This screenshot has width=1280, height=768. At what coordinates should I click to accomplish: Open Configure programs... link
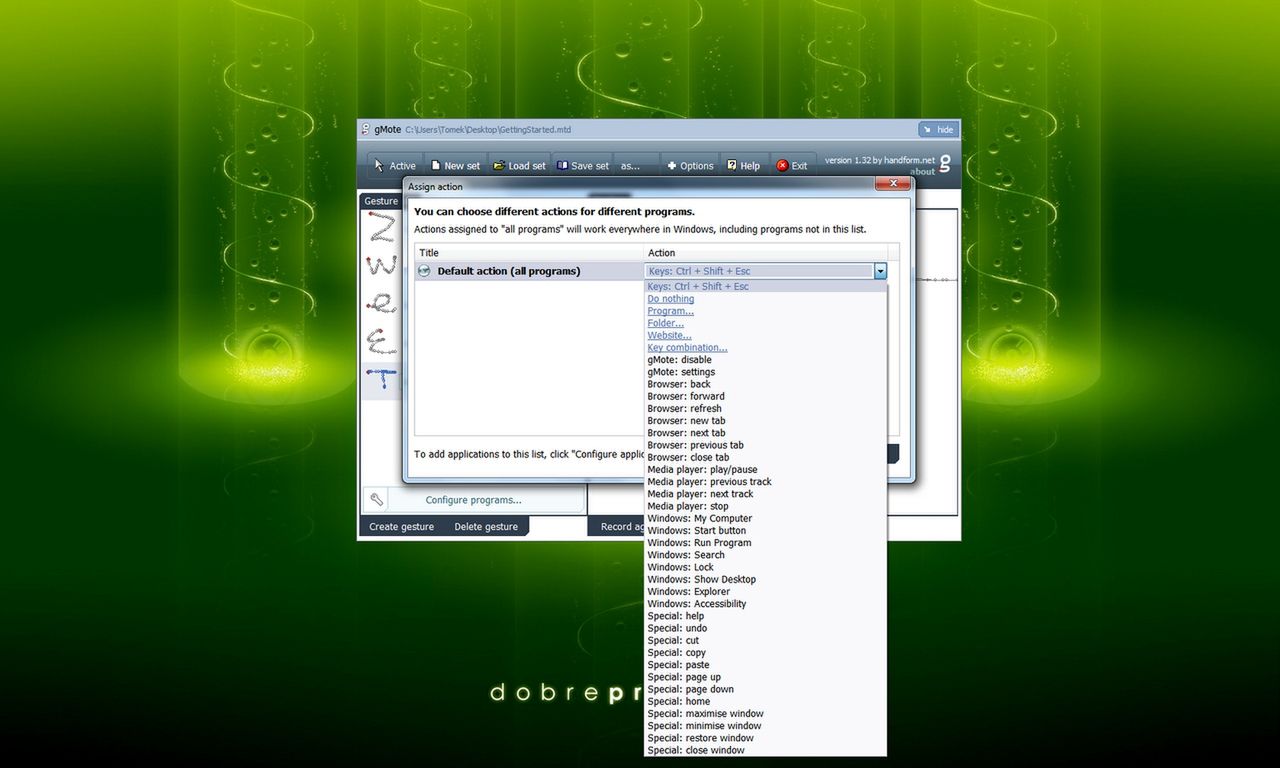tap(473, 500)
